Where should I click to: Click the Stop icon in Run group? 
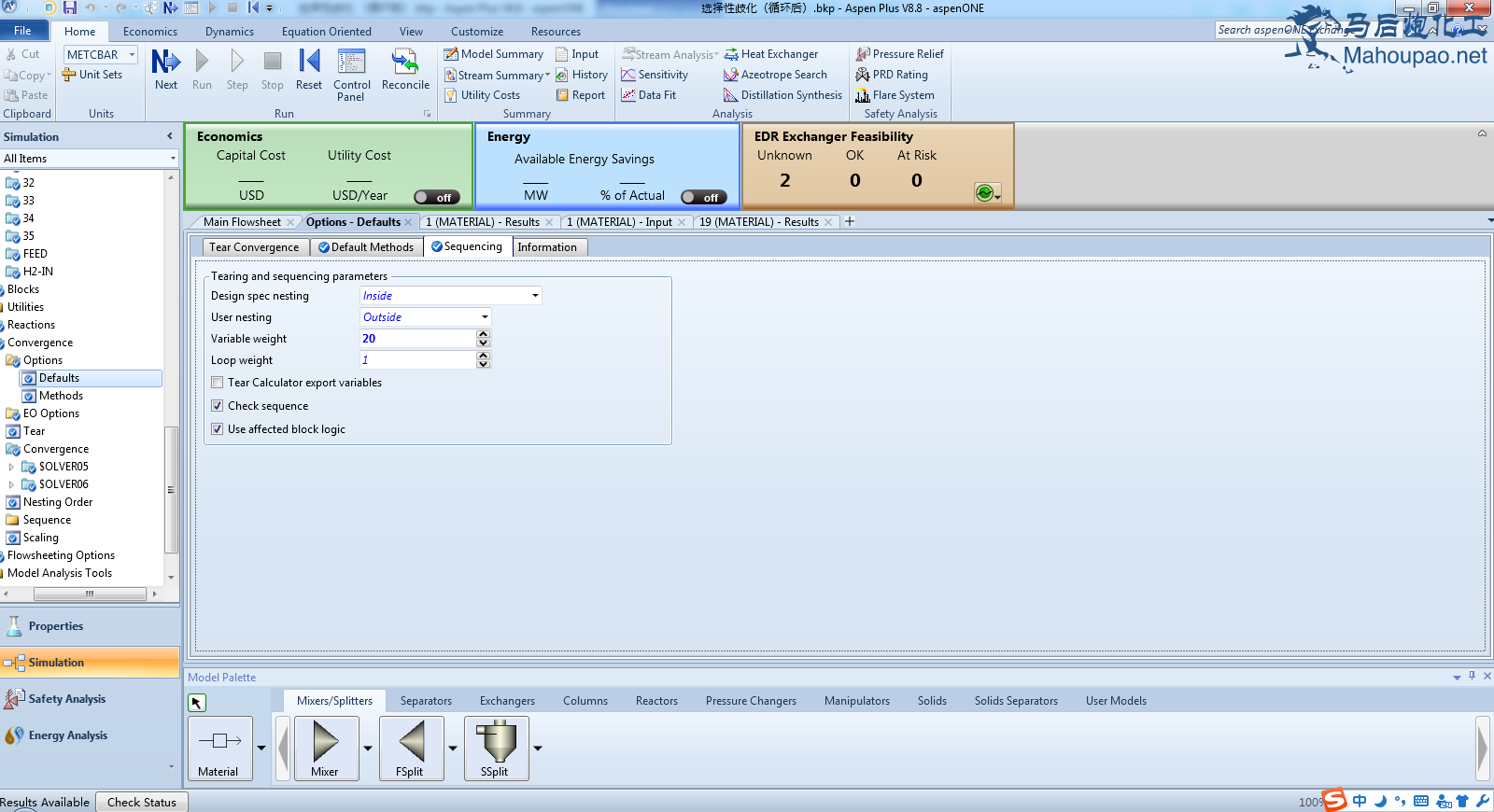click(x=273, y=70)
